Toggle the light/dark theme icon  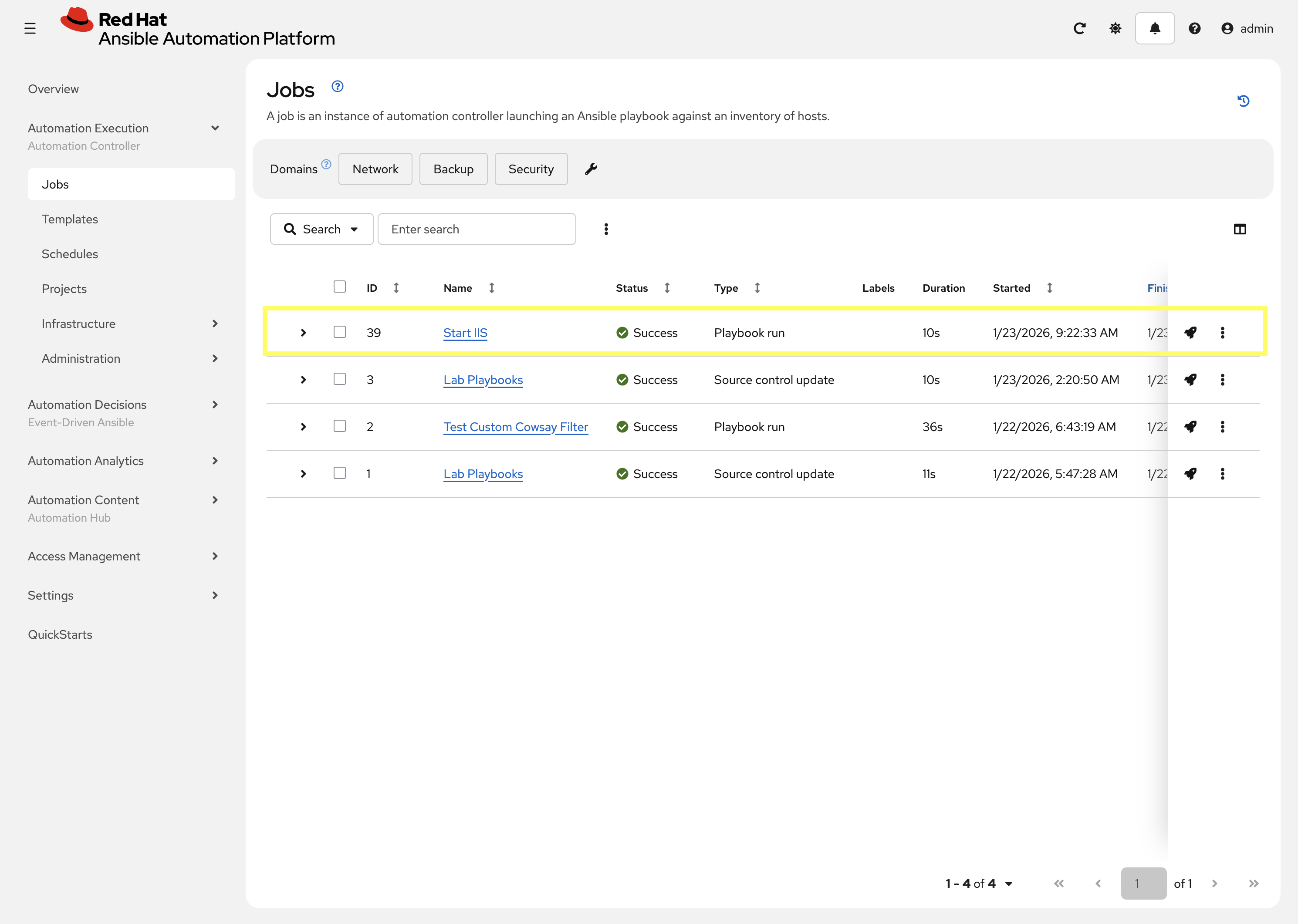(1115, 28)
